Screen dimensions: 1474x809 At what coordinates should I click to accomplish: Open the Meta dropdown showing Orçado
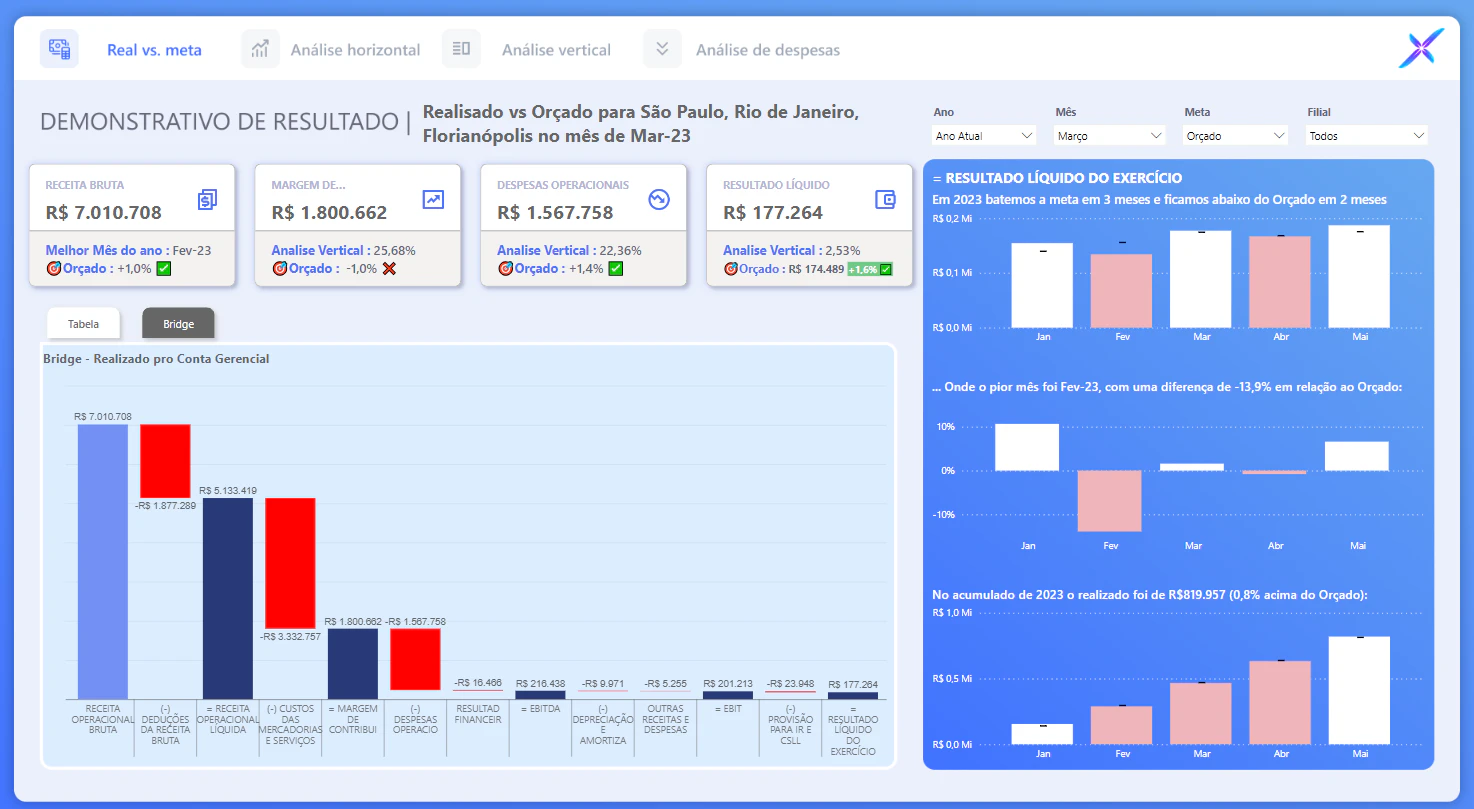point(1235,135)
